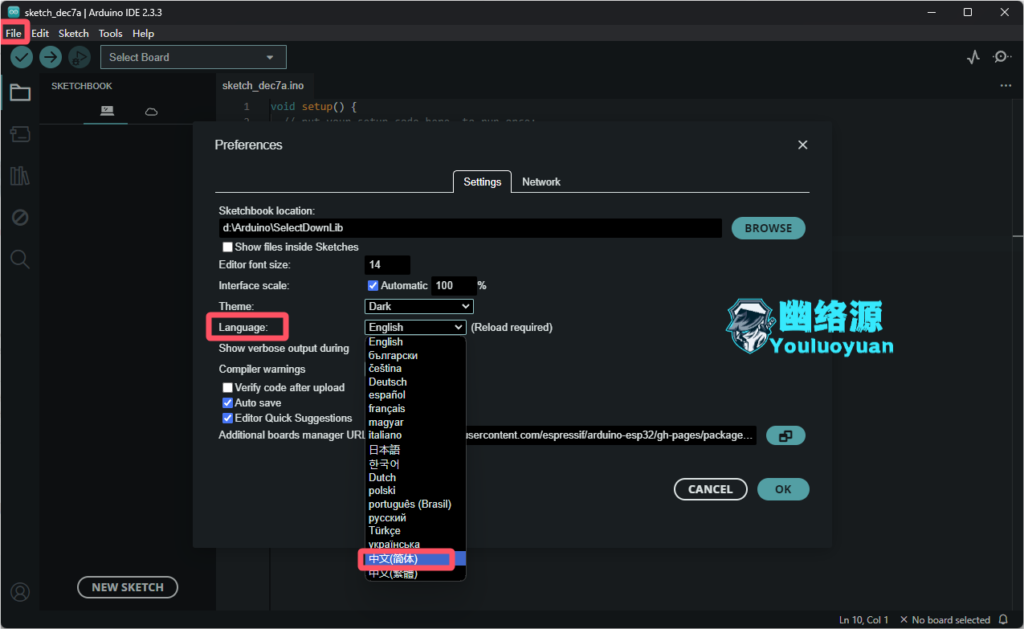Click the Sketchbook location path field
The width and height of the screenshot is (1024, 629).
470,228
